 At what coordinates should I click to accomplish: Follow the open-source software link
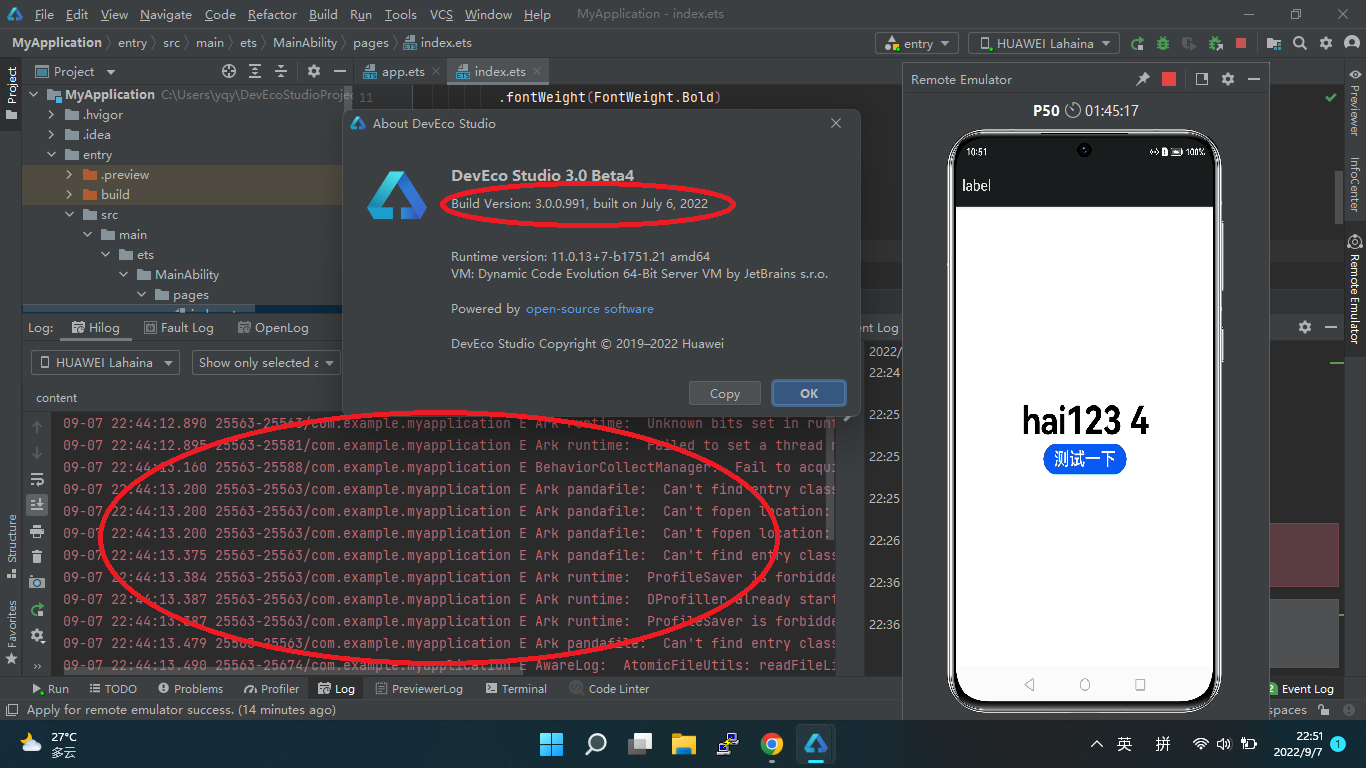point(590,309)
